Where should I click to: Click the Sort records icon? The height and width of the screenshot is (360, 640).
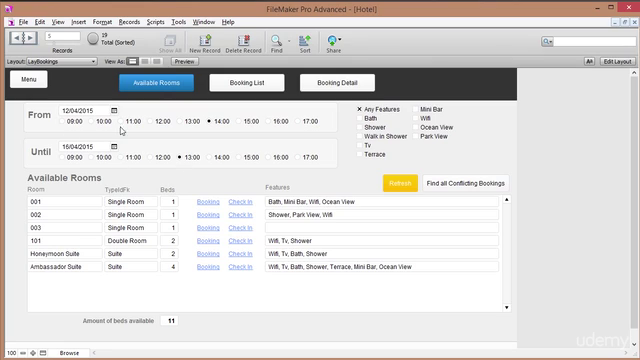[x=305, y=40]
